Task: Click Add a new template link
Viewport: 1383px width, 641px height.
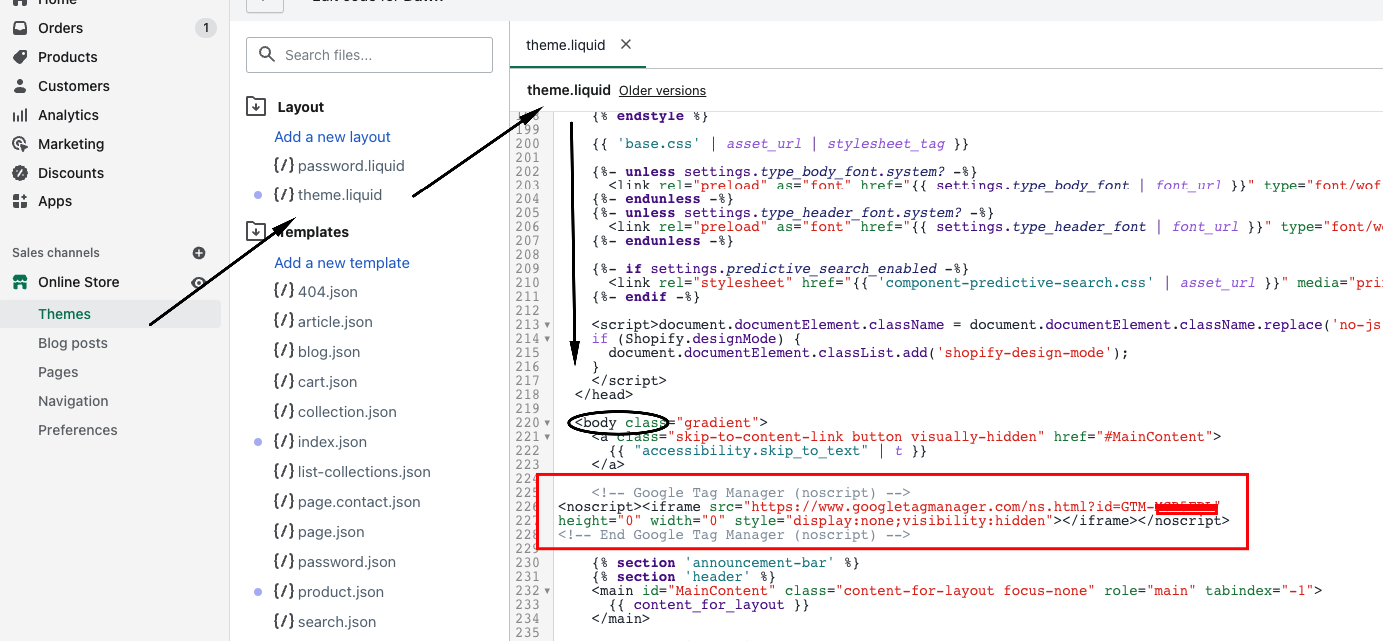Action: coord(342,263)
